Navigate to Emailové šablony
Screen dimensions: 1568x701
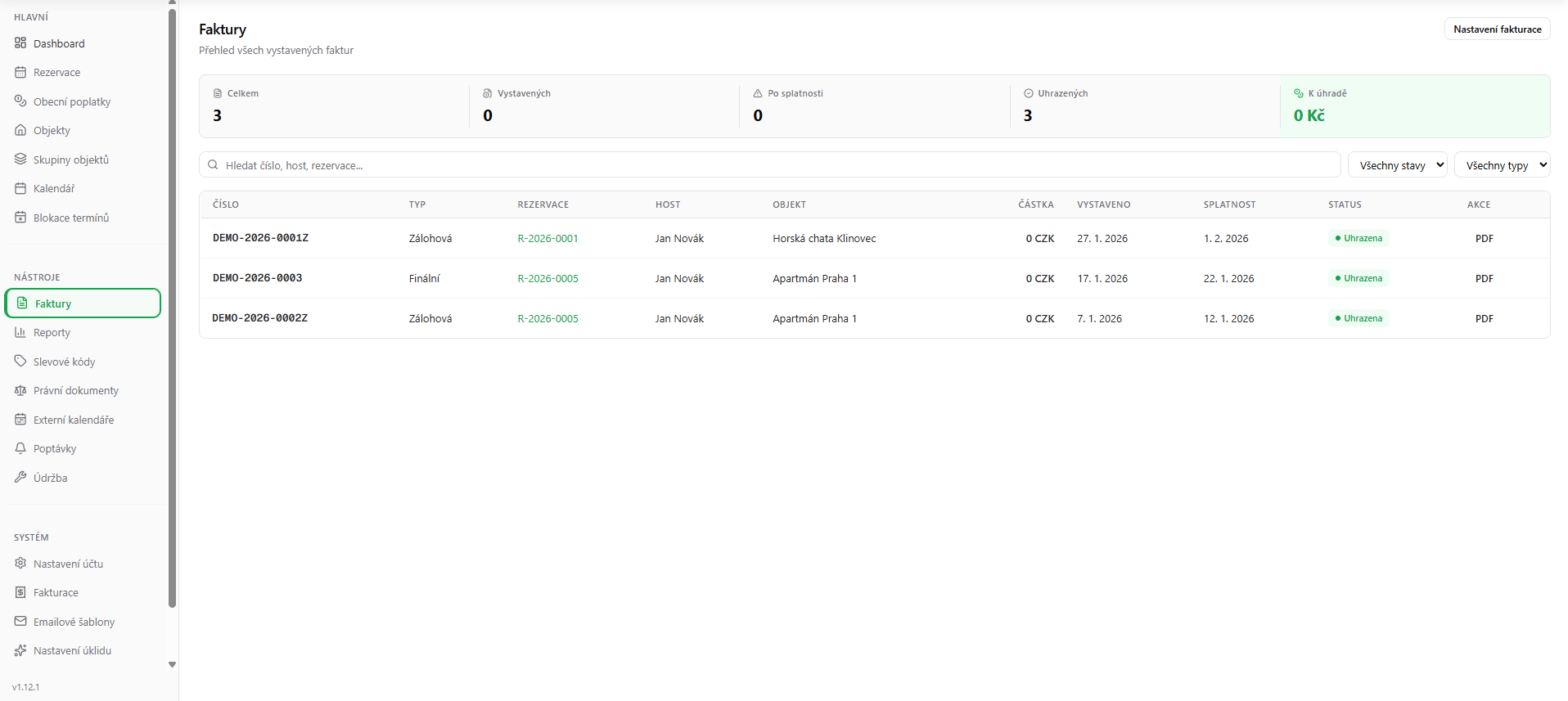(83, 622)
